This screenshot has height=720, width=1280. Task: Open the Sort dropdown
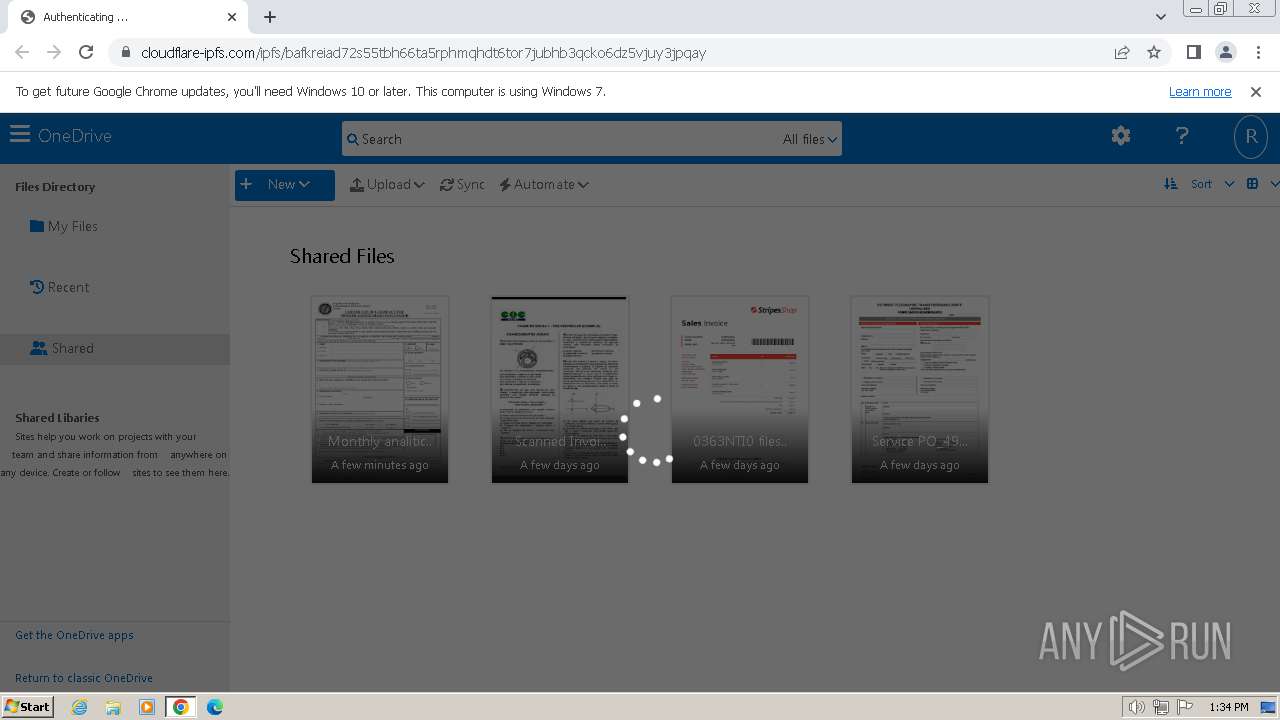1212,184
